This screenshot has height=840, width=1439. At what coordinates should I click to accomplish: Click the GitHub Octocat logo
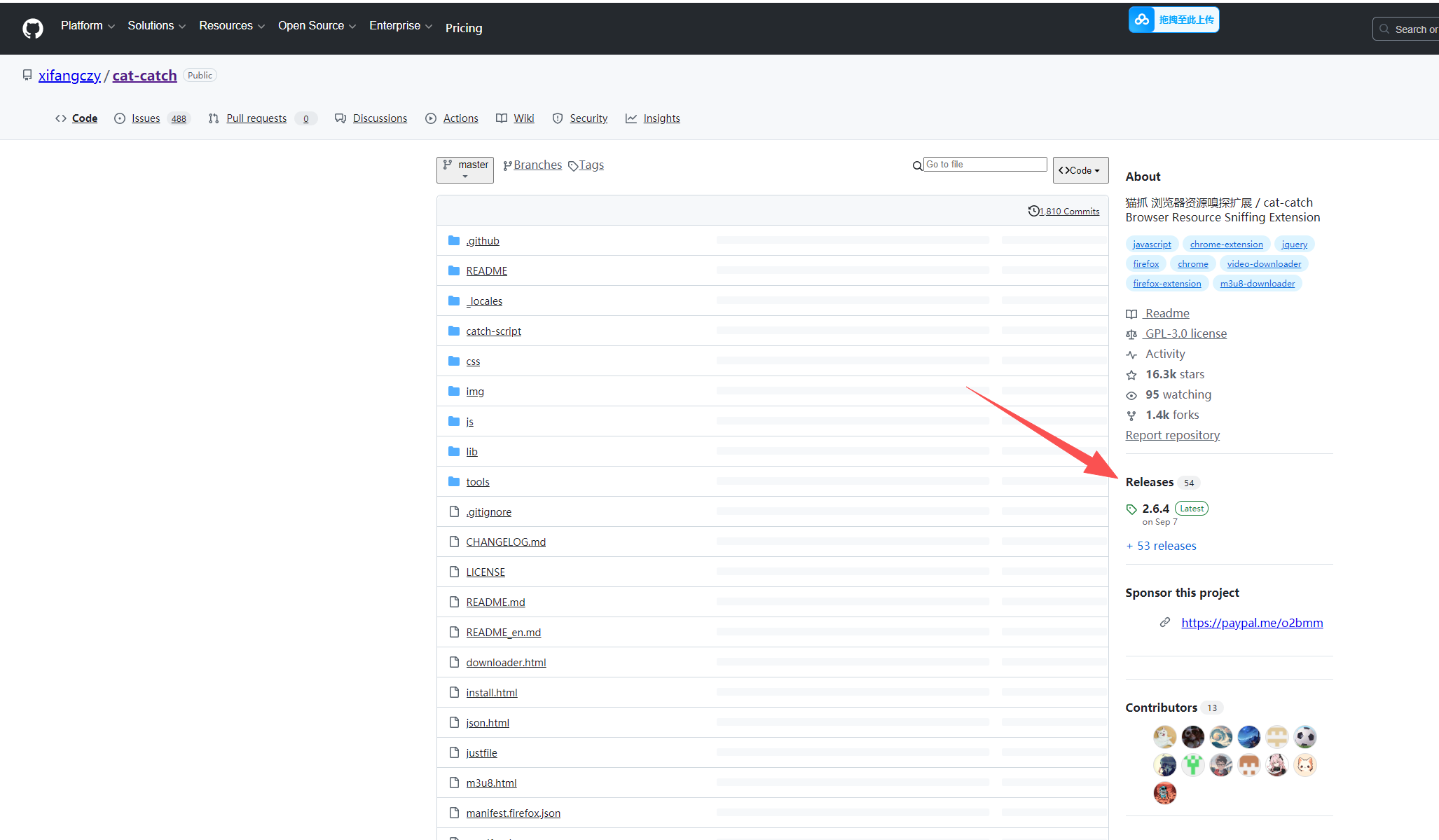click(33, 28)
